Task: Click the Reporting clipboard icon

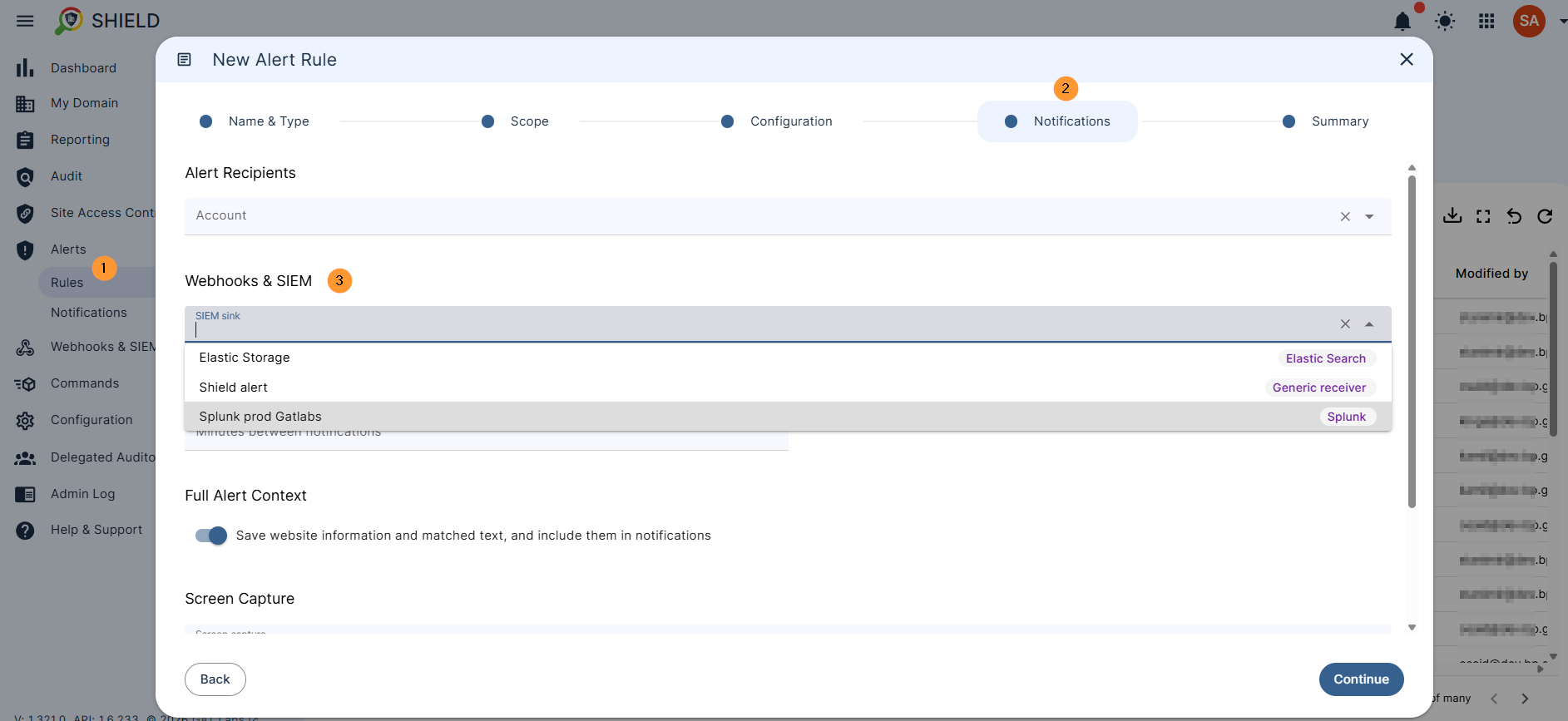Action: click(25, 141)
